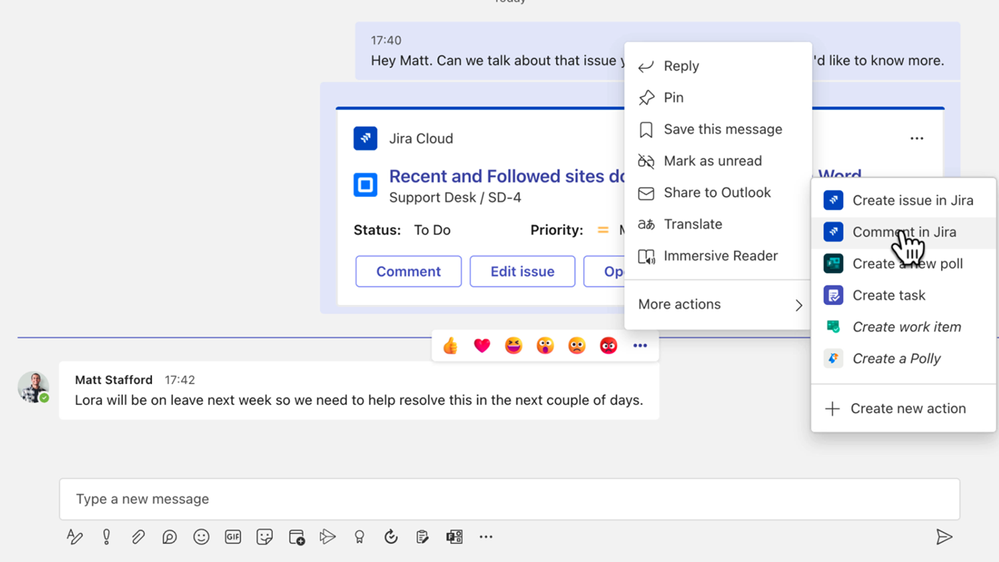Open the Loop components icon
Viewport: 999px width, 562px height.
coord(169,537)
